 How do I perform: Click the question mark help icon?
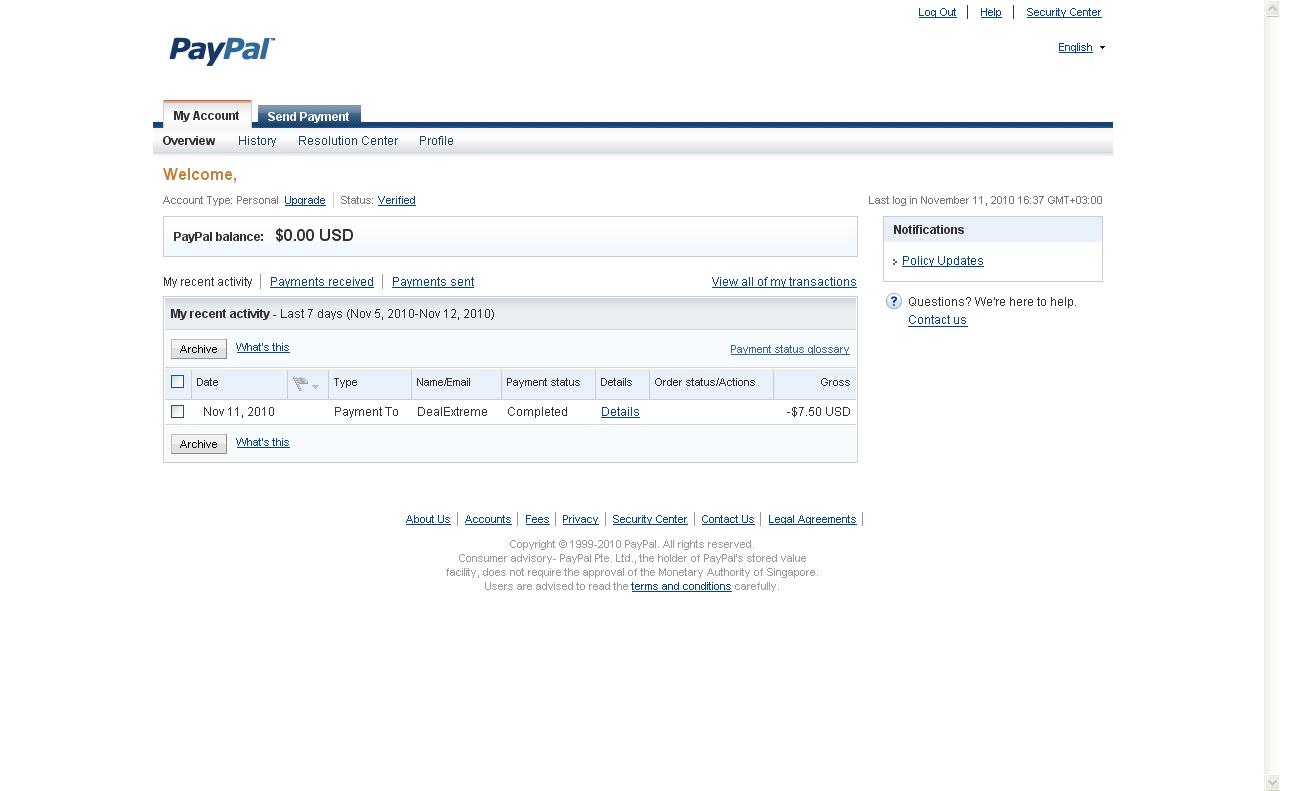[x=894, y=301]
